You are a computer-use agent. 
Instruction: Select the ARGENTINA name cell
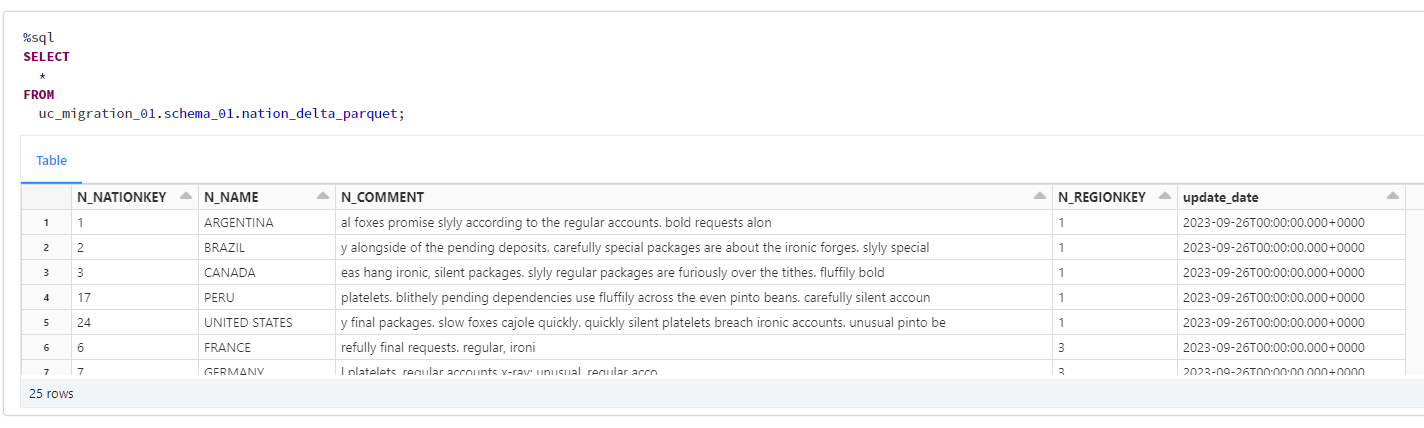tap(238, 222)
